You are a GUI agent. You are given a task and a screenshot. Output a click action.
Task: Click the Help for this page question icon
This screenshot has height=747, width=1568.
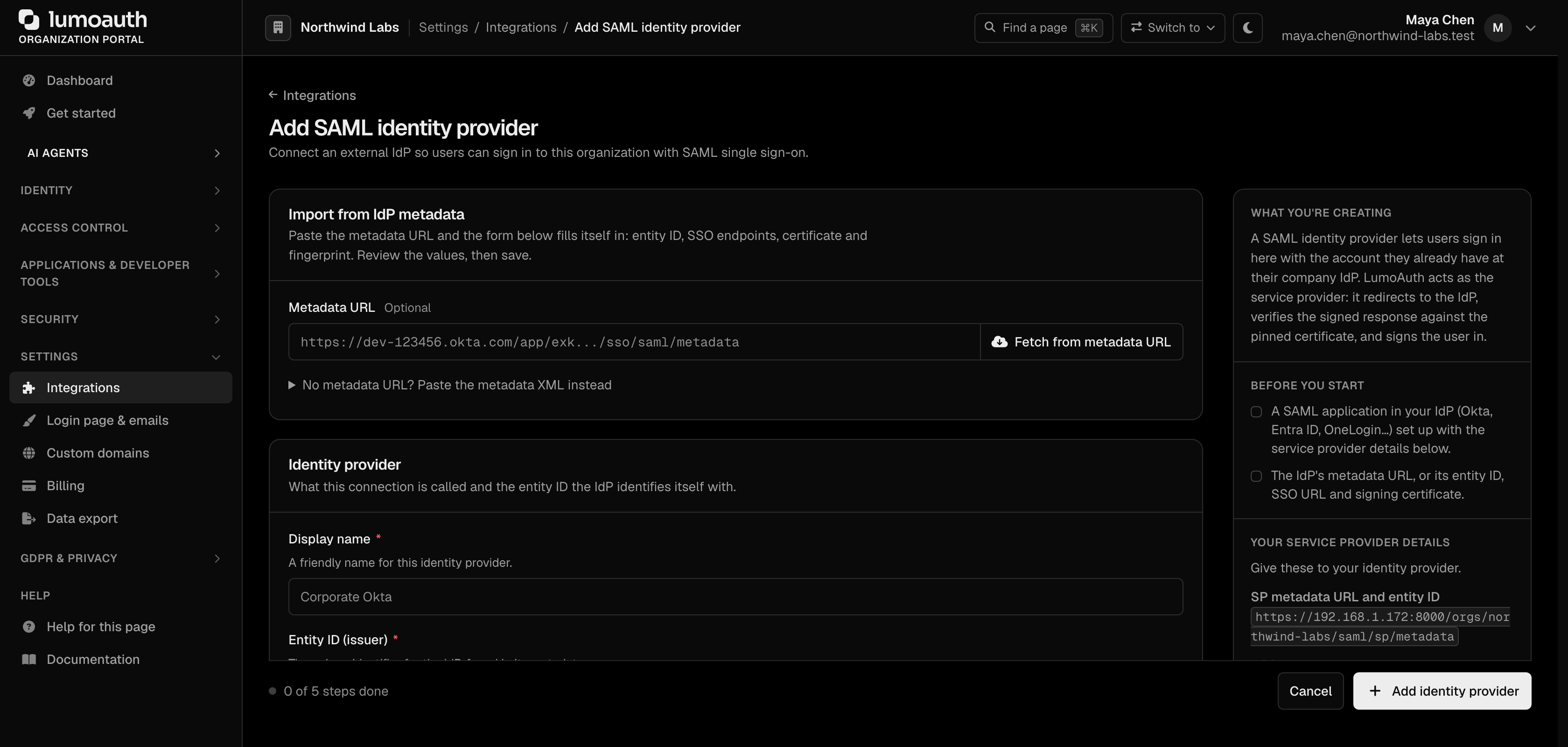coord(28,627)
